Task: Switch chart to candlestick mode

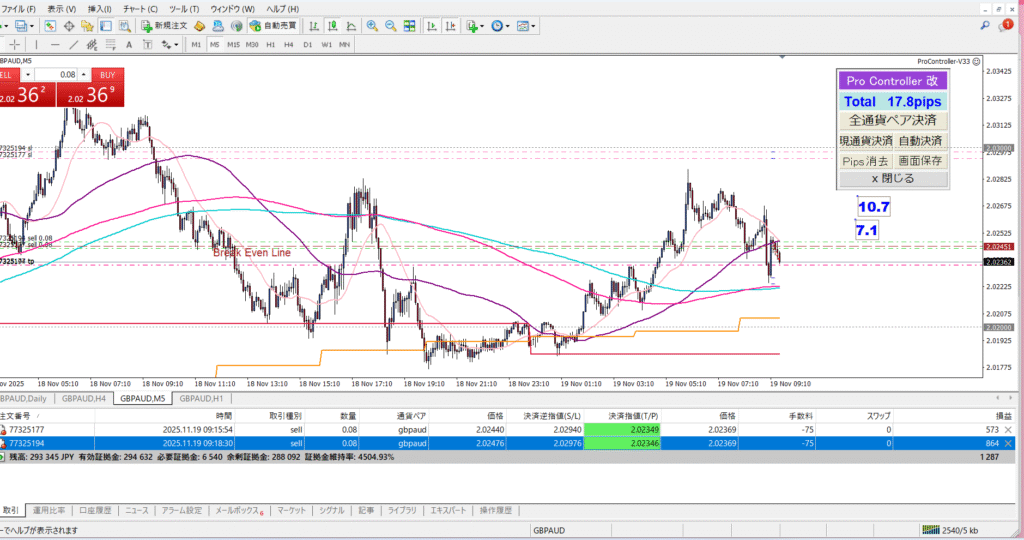Action: (330, 25)
